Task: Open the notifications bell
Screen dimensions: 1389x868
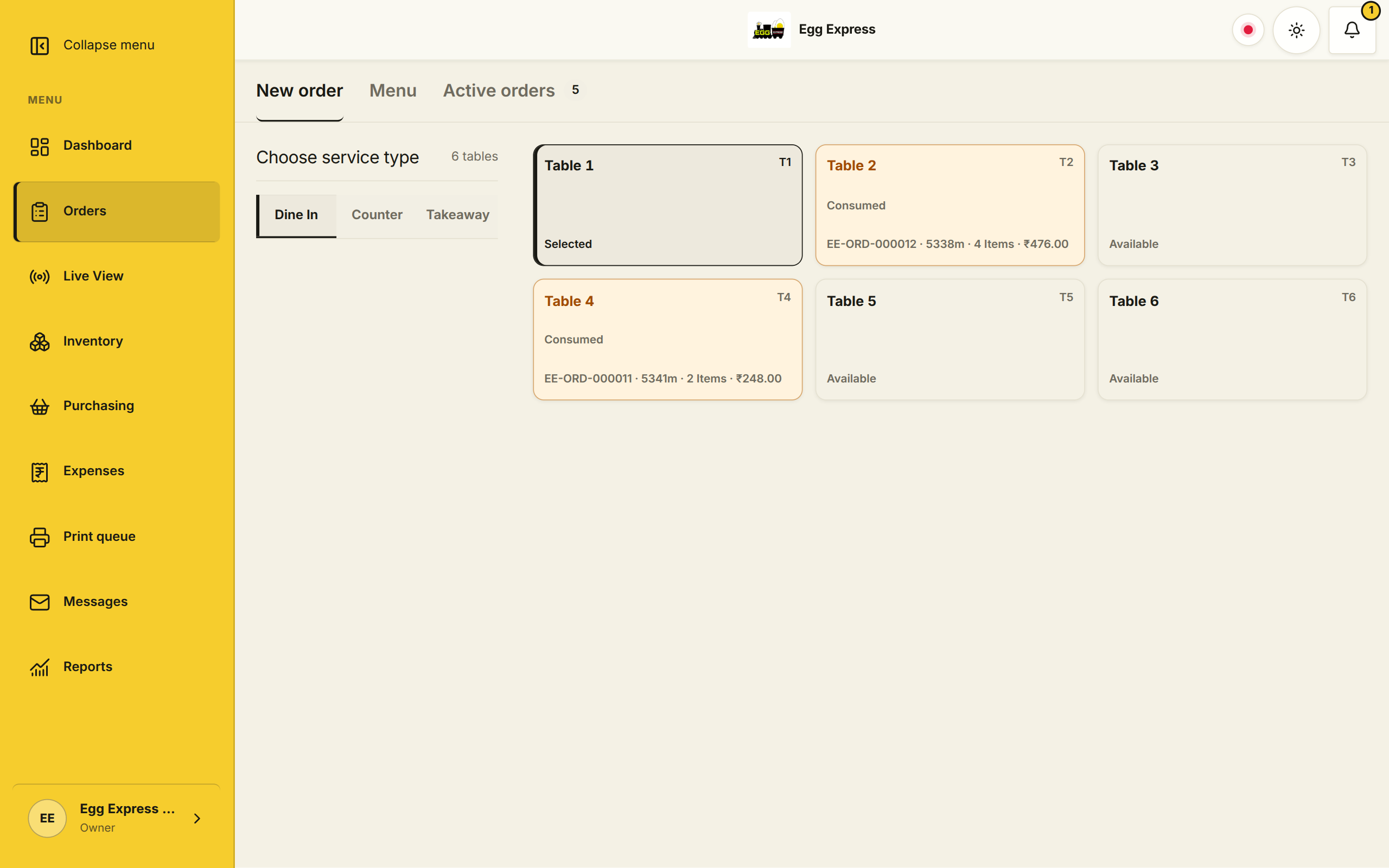Action: pos(1352,30)
